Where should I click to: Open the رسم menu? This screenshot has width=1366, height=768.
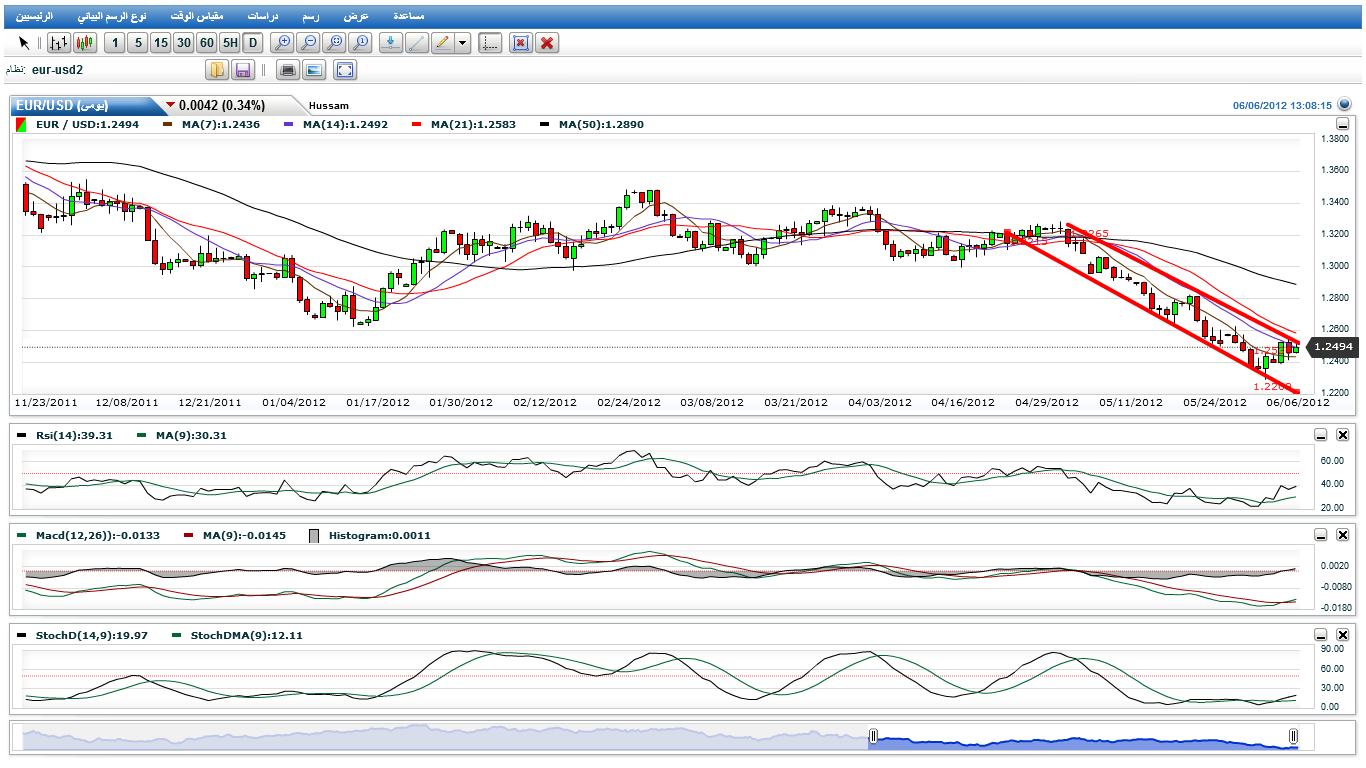click(x=310, y=17)
